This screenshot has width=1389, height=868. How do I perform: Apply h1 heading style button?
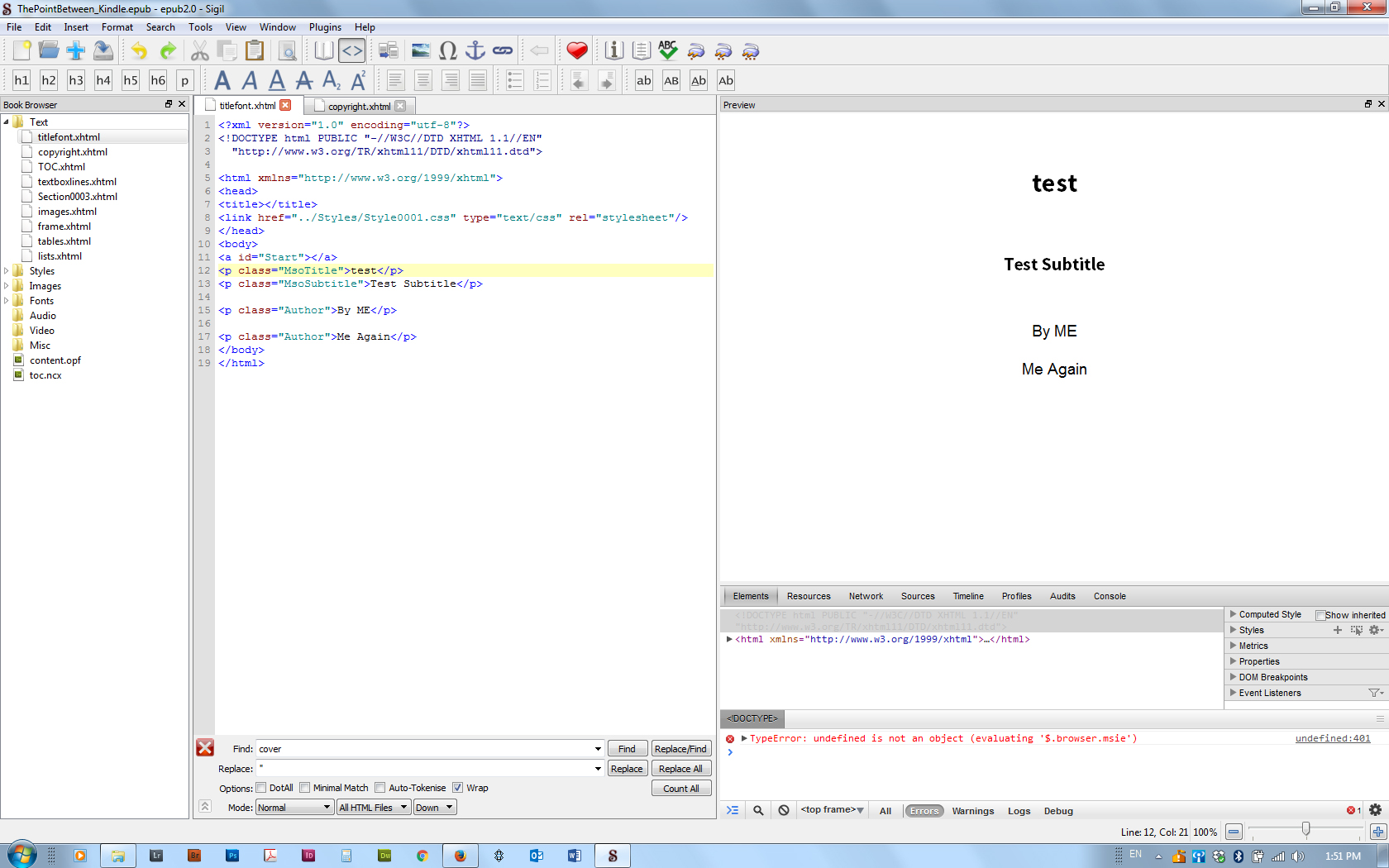(x=21, y=80)
